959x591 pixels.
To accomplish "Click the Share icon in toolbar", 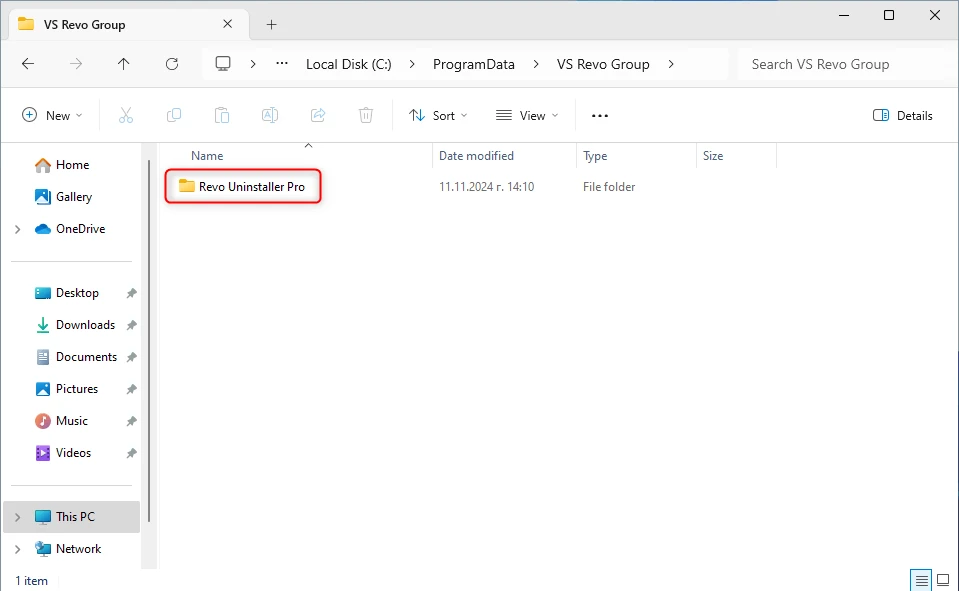I will (x=318, y=115).
